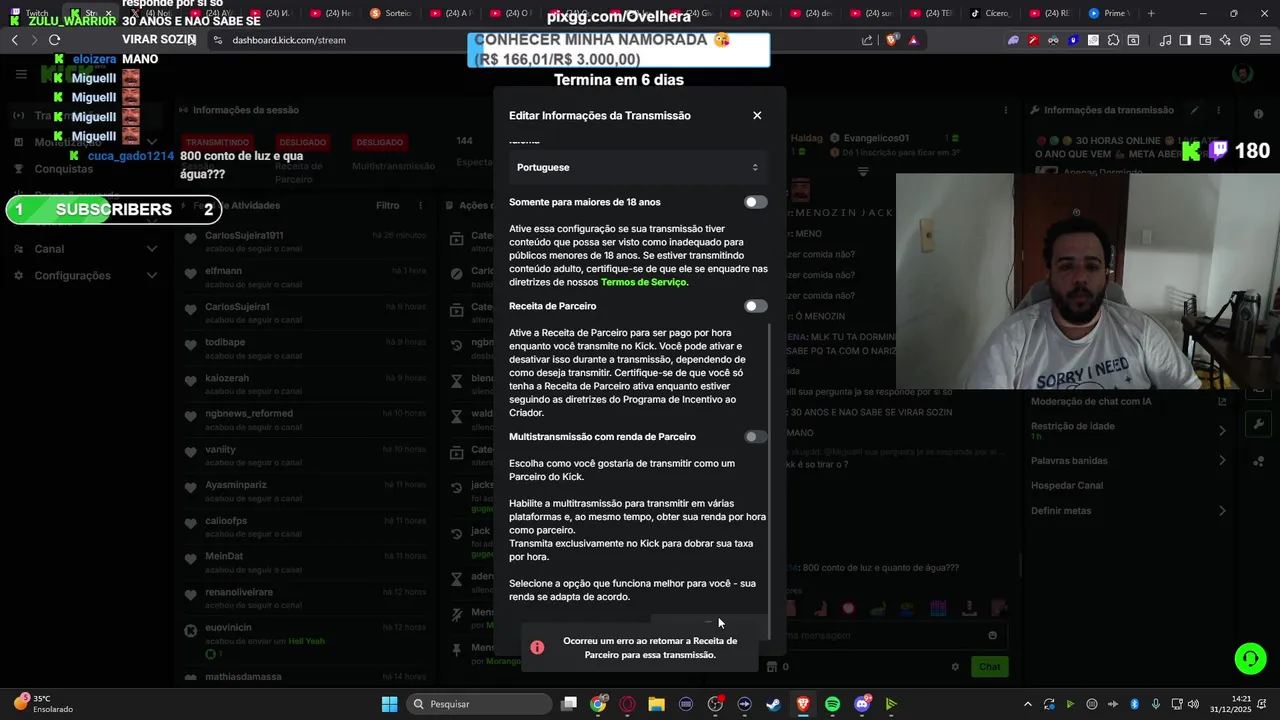The width and height of the screenshot is (1280, 720).
Task: Select the ngbnews_reformed activity row
Action: click(x=306, y=420)
